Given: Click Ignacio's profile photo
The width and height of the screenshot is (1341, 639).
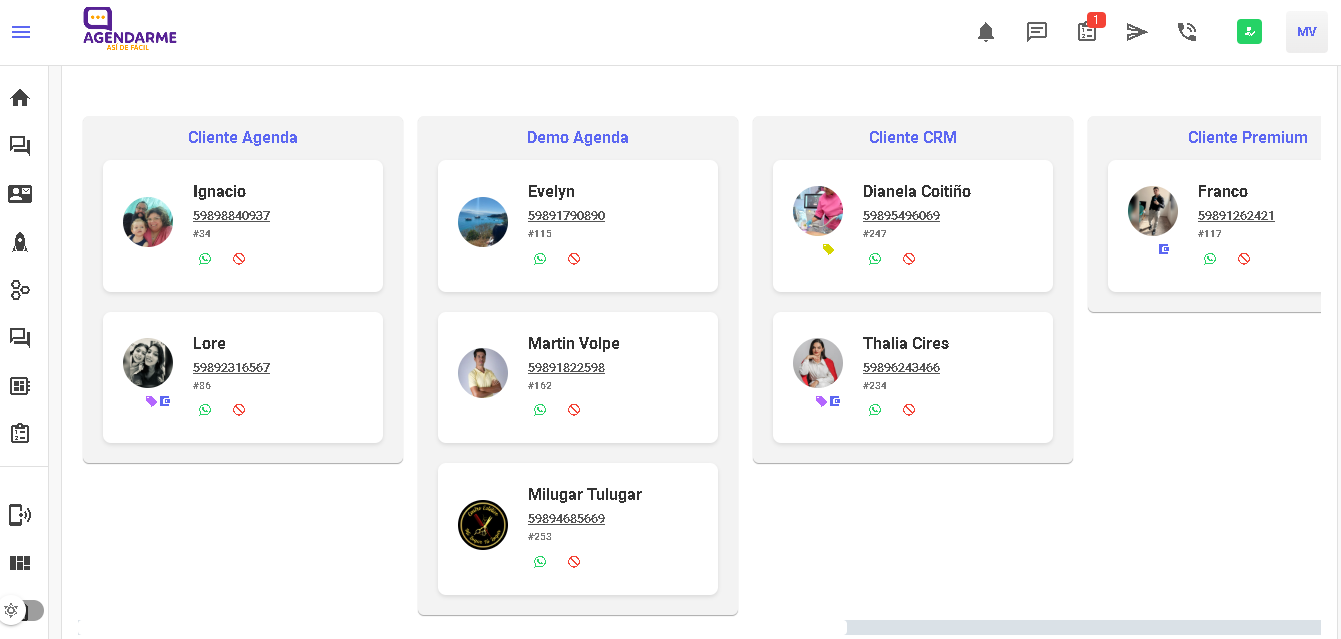Looking at the screenshot, I should (x=148, y=222).
